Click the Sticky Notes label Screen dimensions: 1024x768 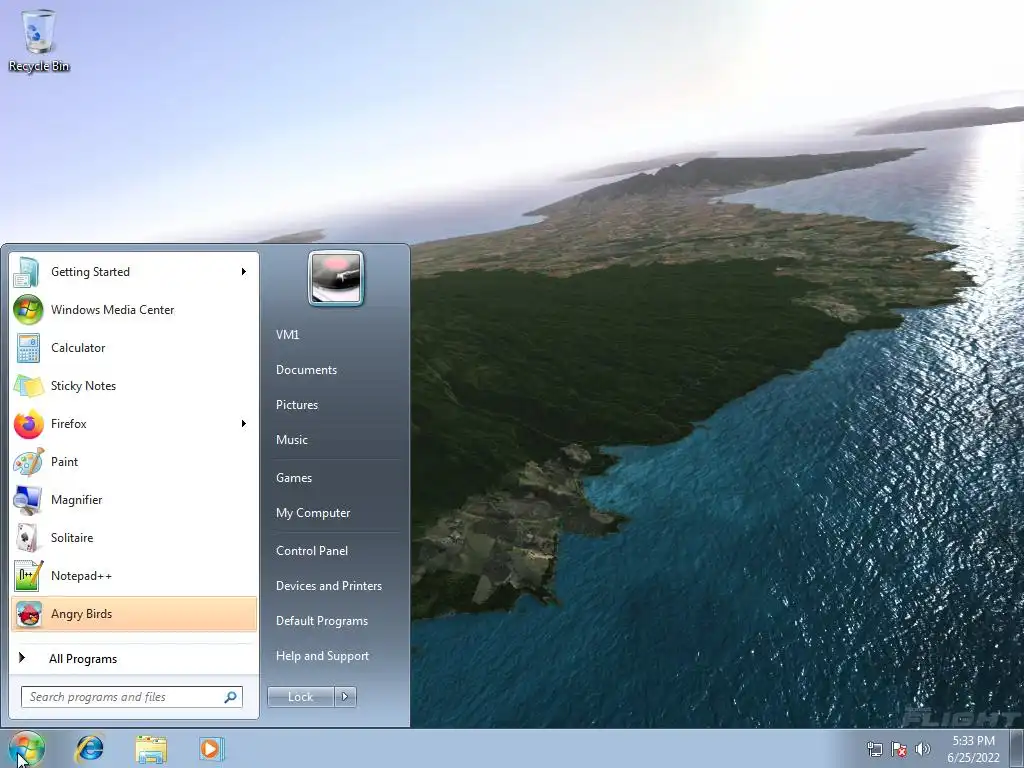coord(83,386)
